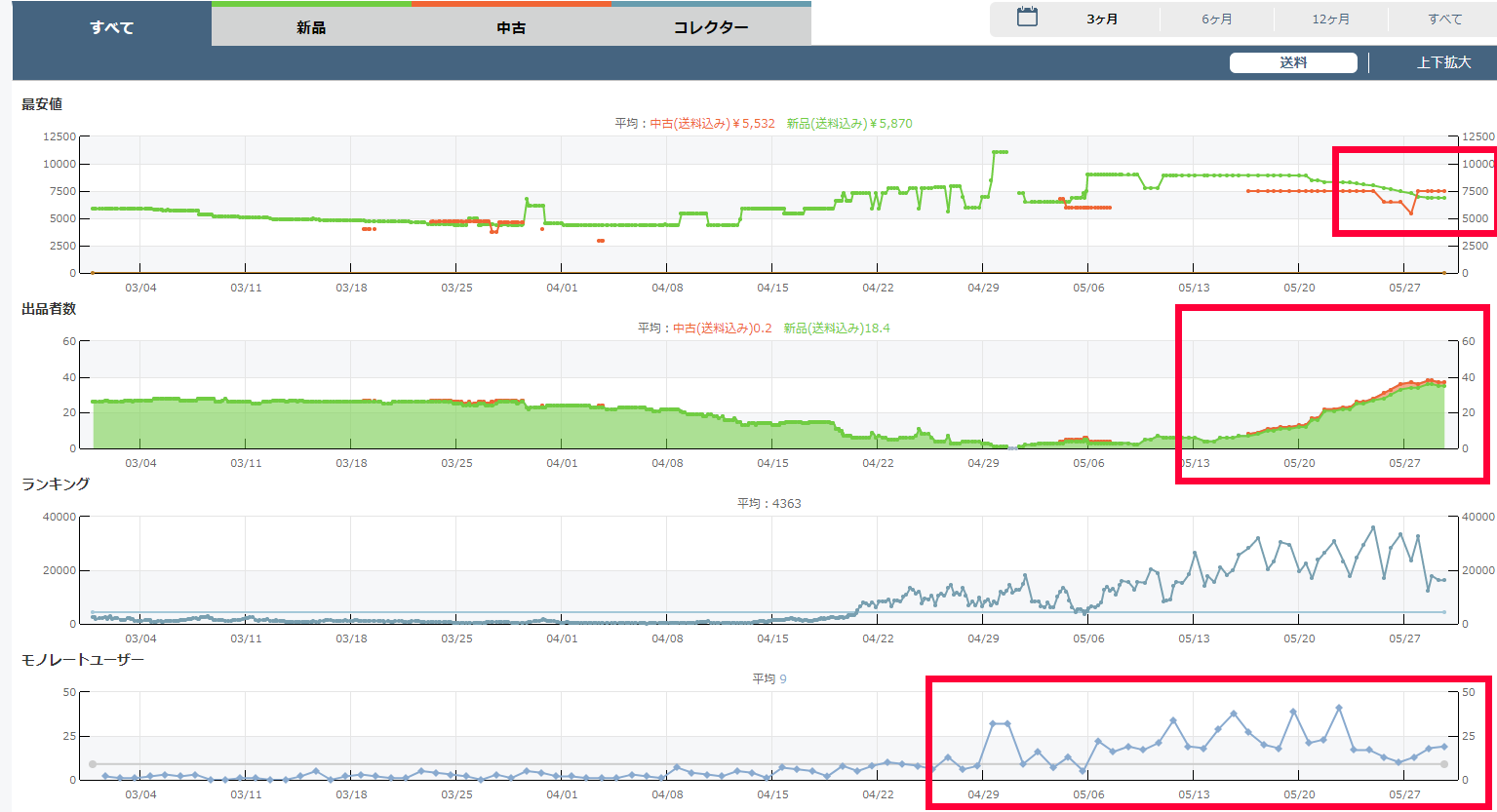Hide 中古(送料込み) 0.2 series in 出品者数 chart
The width and height of the screenshot is (1497, 812).
pos(722,329)
